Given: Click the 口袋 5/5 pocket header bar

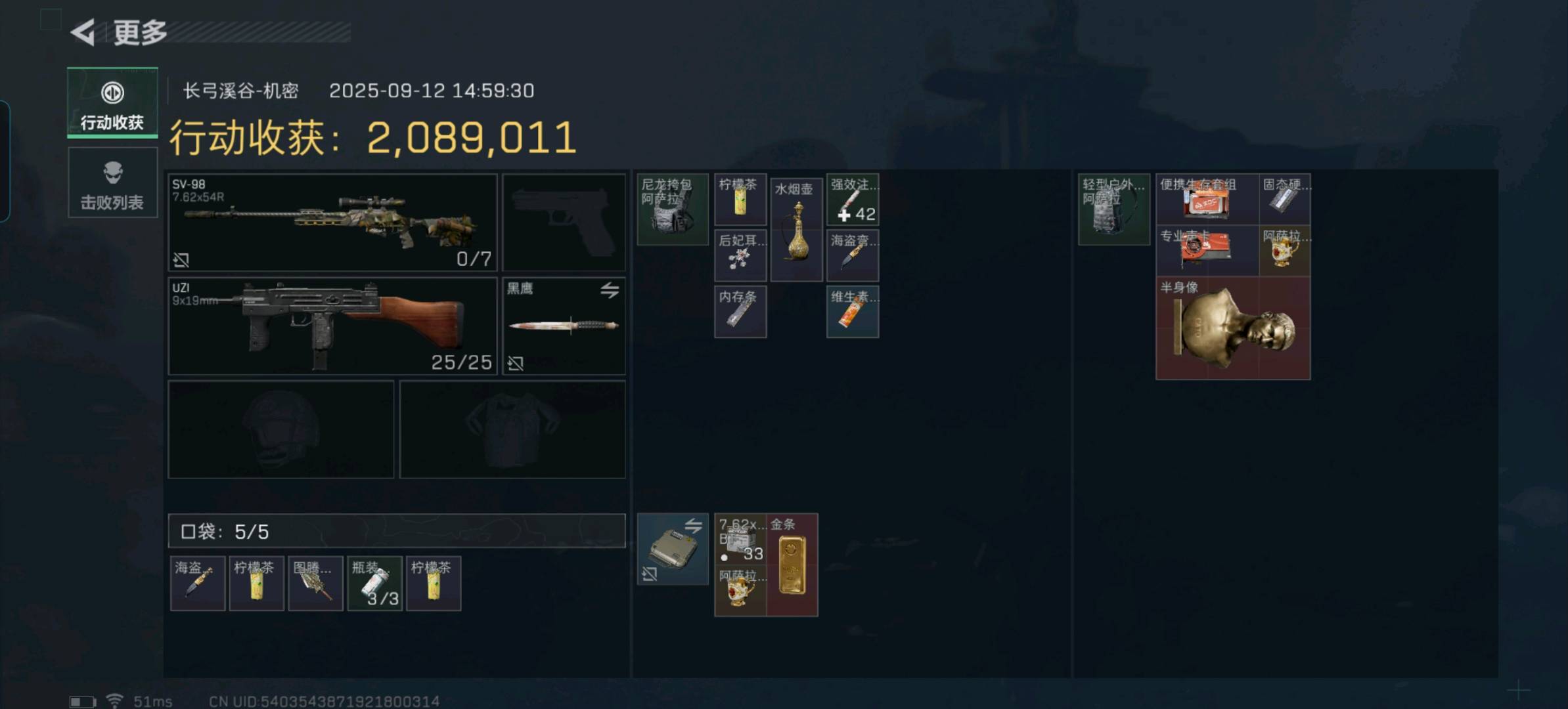Looking at the screenshot, I should (397, 531).
